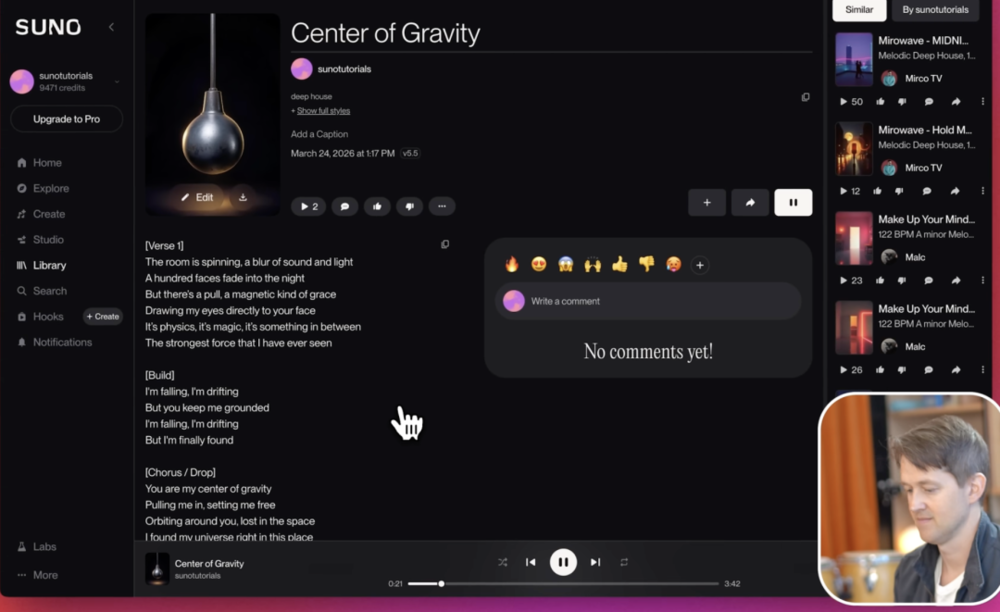Switch to the By sunotutorials tab
This screenshot has height=612, width=1000.
[x=935, y=10]
